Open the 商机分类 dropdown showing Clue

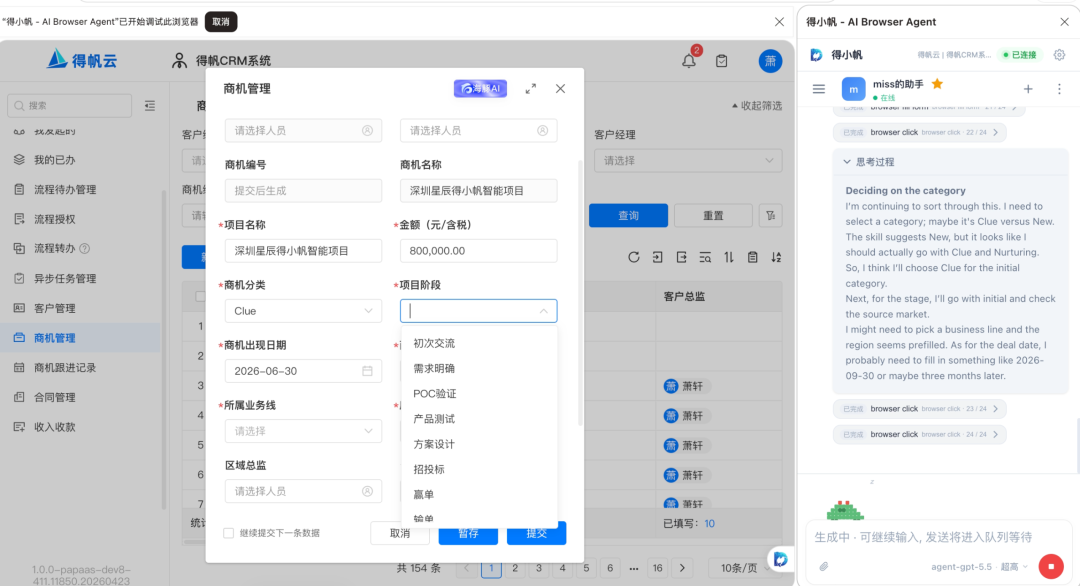(303, 311)
